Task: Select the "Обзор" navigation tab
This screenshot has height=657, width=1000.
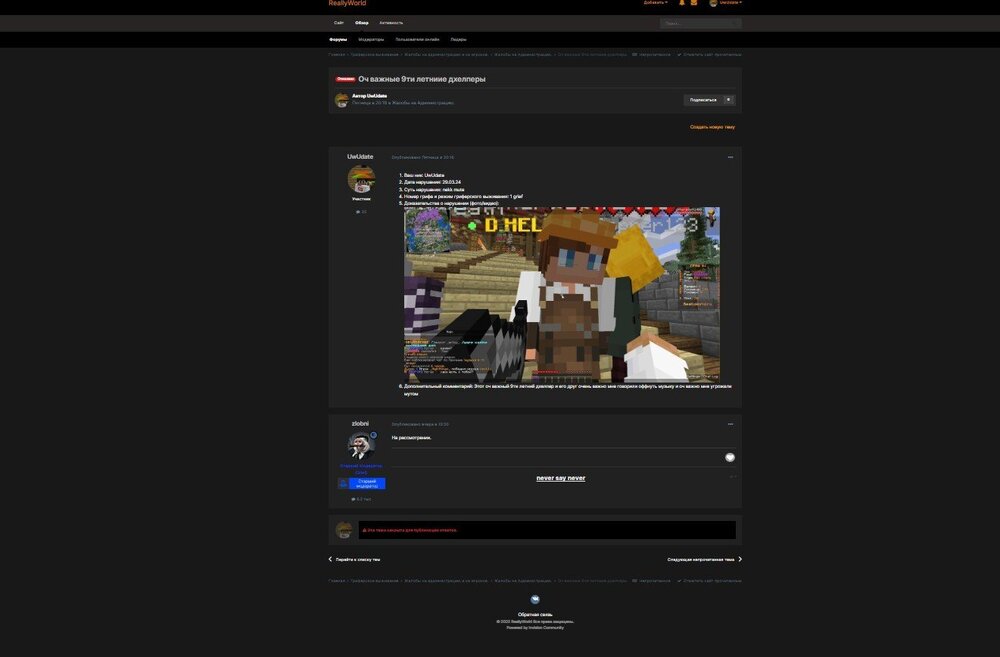Action: (362, 23)
